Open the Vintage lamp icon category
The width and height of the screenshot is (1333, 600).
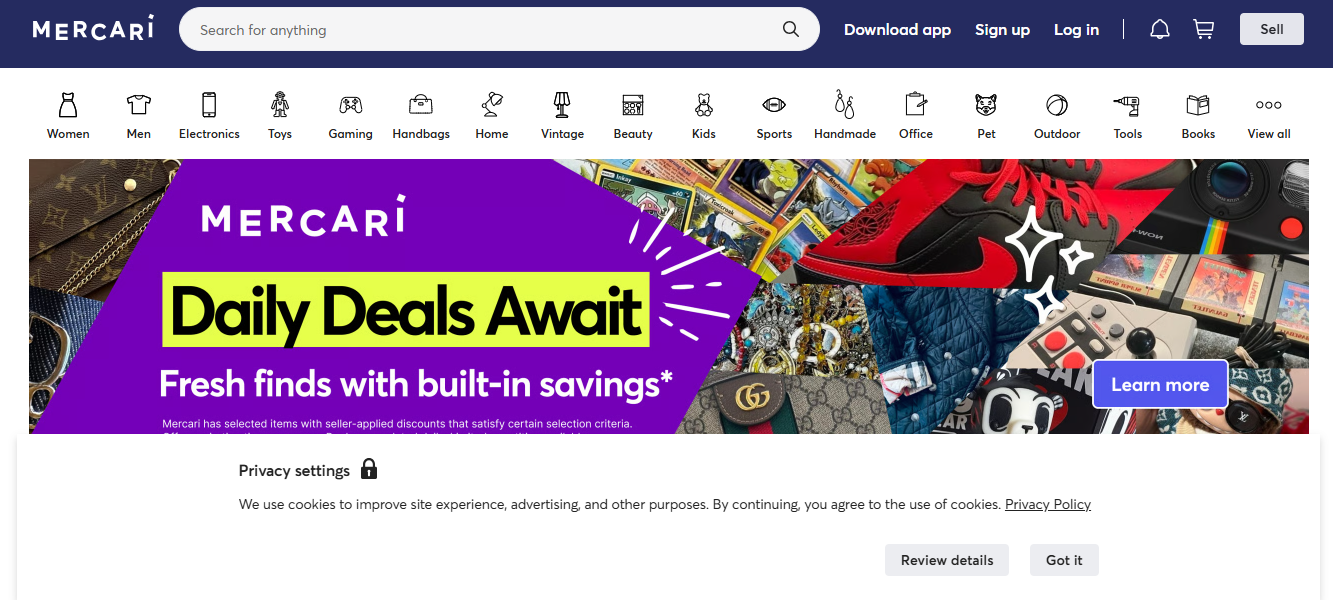(x=562, y=104)
